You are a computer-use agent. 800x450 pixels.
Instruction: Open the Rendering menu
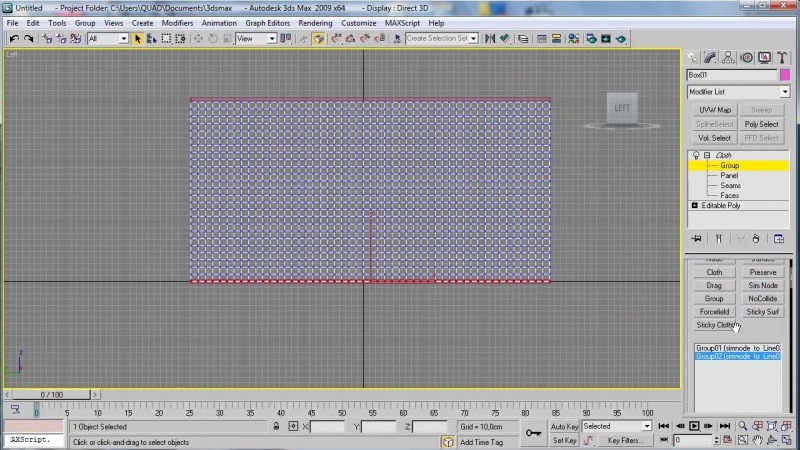coord(315,23)
